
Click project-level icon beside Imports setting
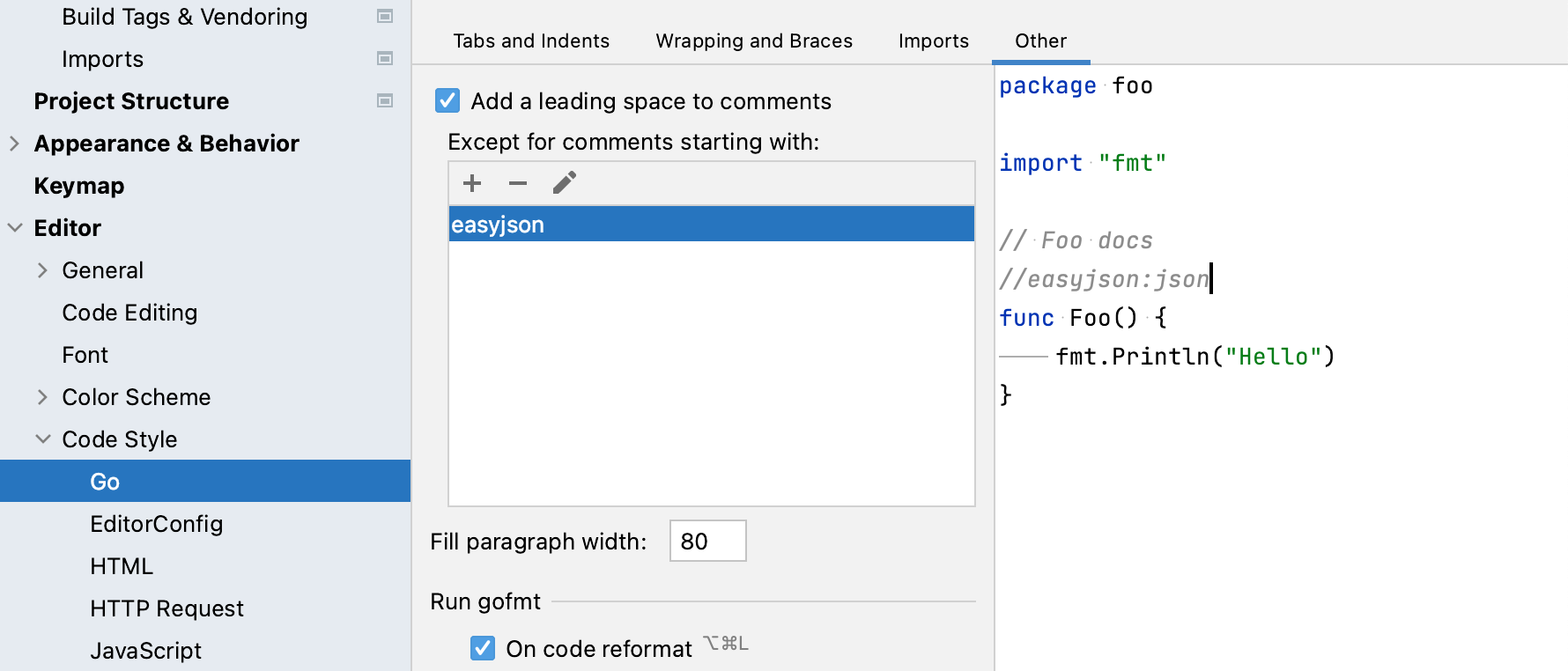tap(385, 59)
